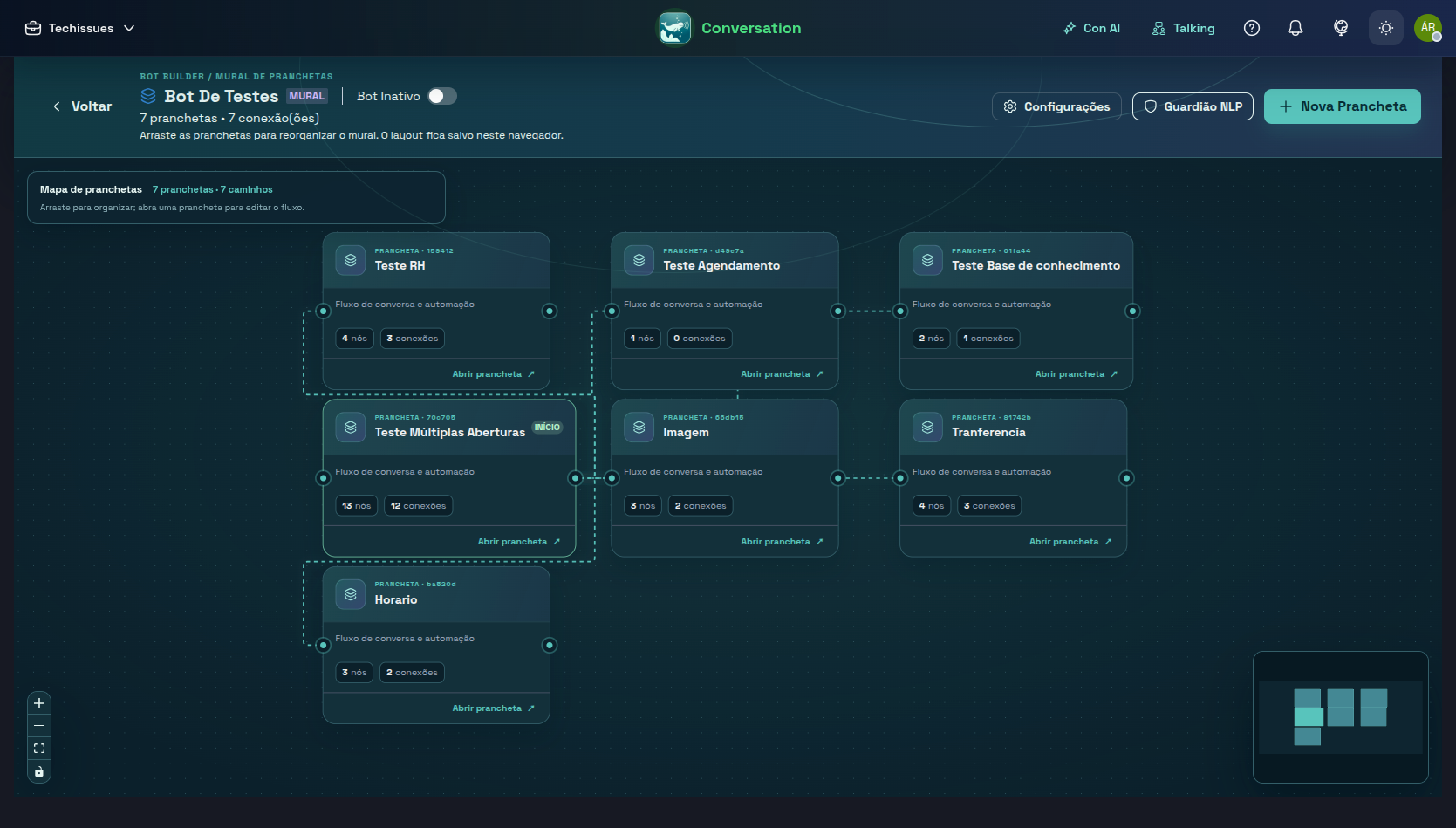Toggle the Bot Inativo switch
Screen dimensions: 1456x828
click(x=442, y=96)
